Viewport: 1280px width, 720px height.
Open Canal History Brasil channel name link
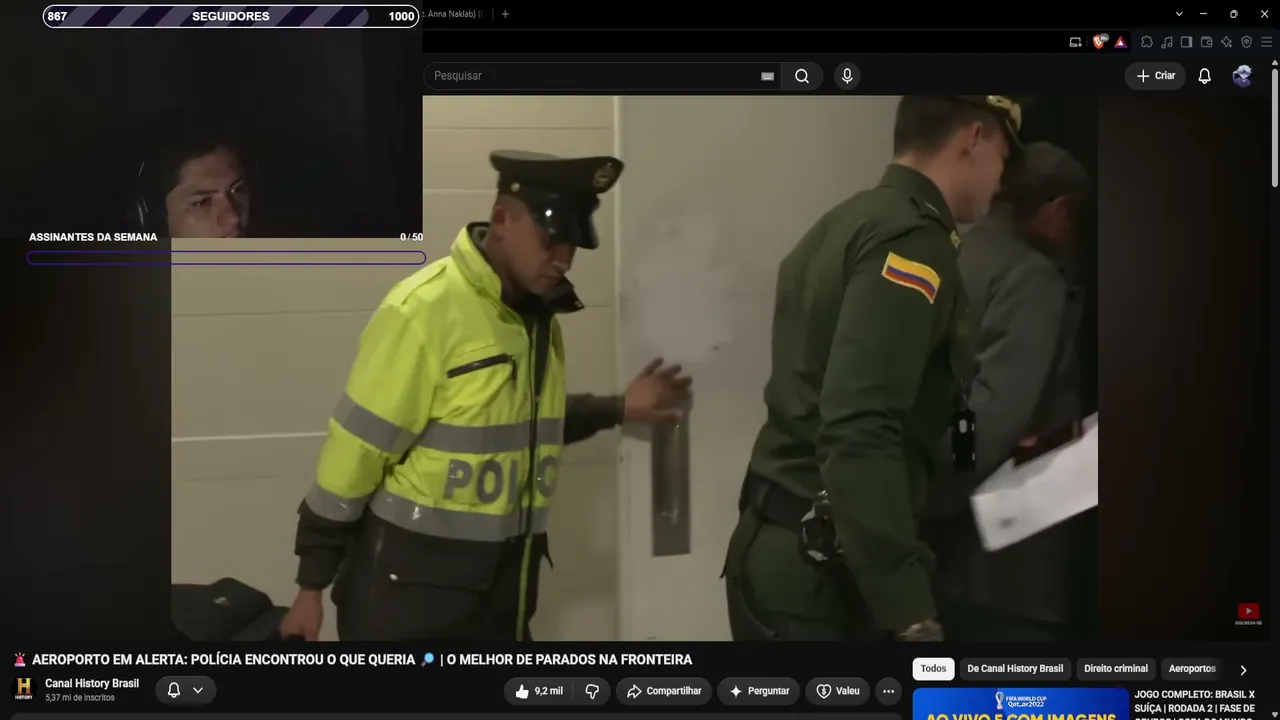click(x=92, y=684)
